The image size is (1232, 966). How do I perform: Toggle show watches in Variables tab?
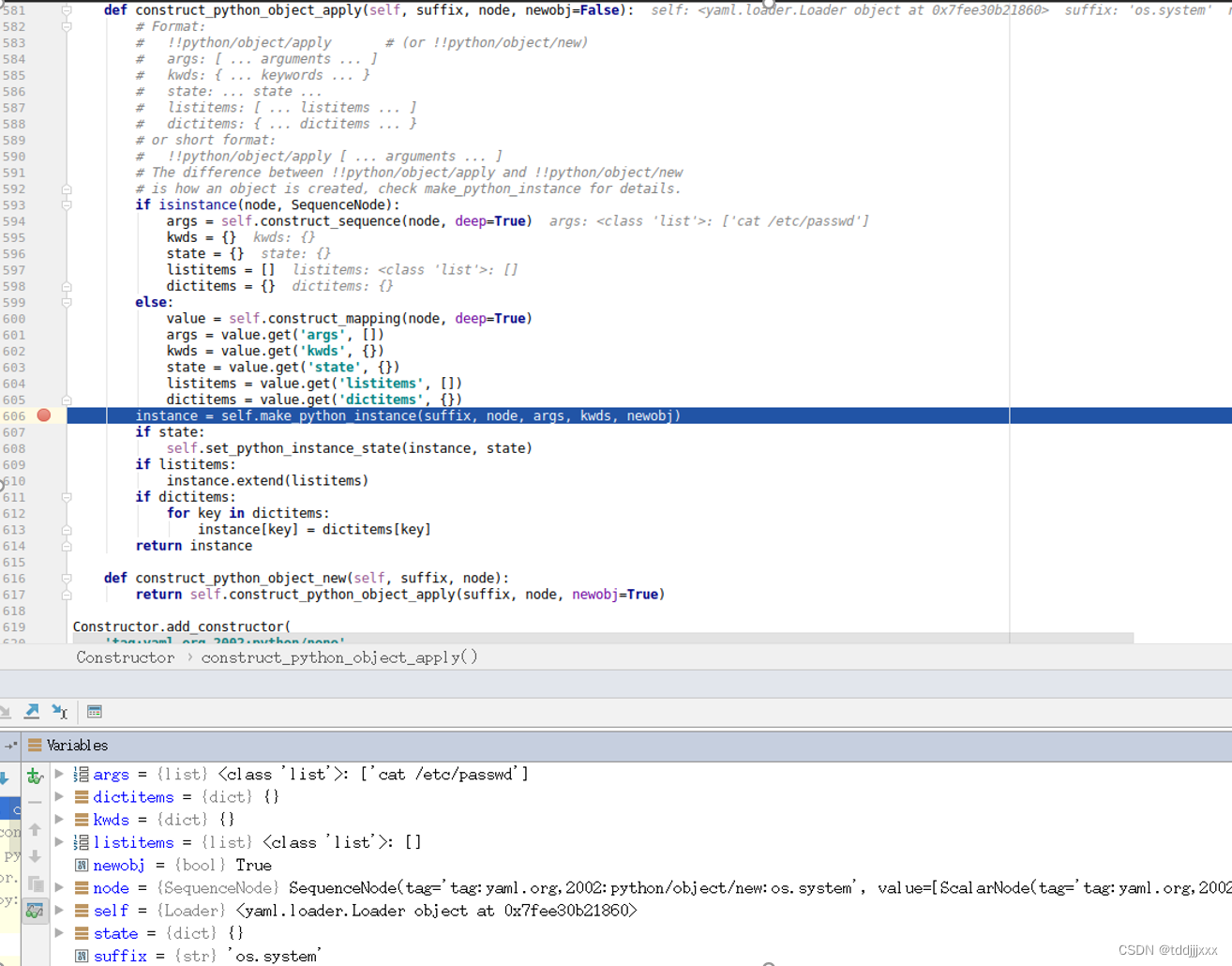tap(35, 911)
